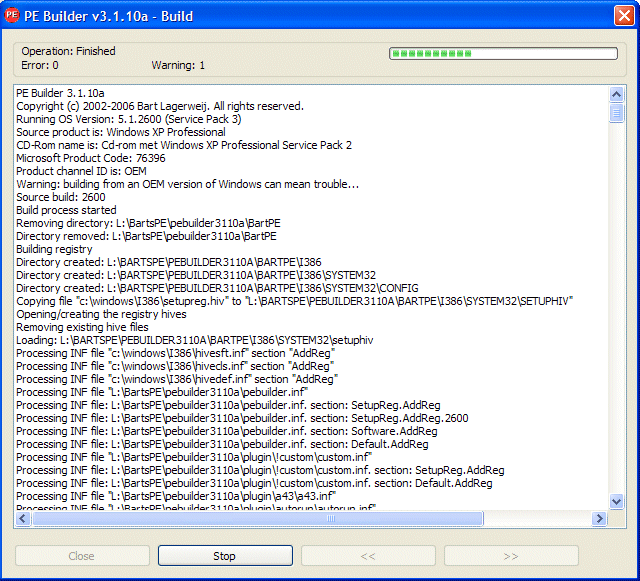
Task: Click the << previous button
Action: [x=368, y=556]
